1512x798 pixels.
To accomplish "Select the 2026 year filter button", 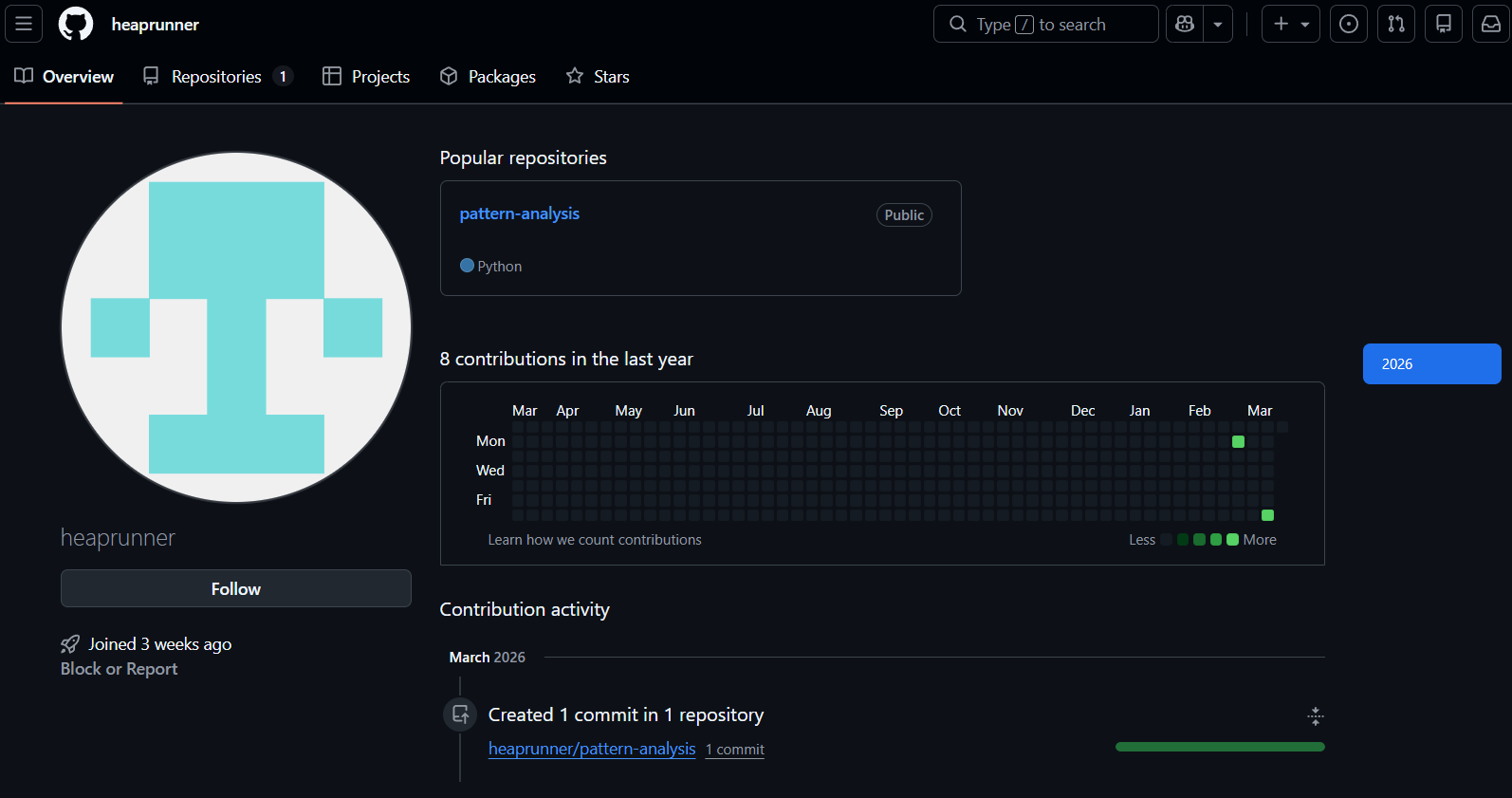I will click(x=1431, y=364).
